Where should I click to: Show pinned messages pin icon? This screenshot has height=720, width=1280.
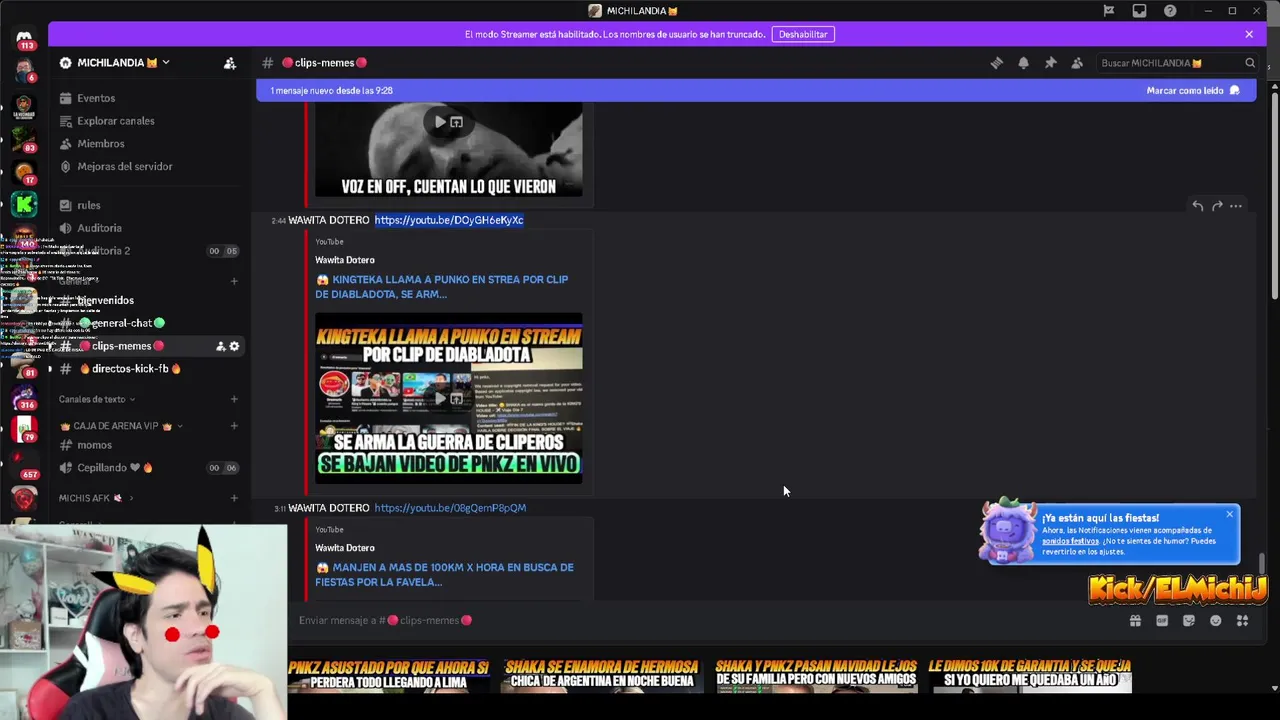(1050, 63)
